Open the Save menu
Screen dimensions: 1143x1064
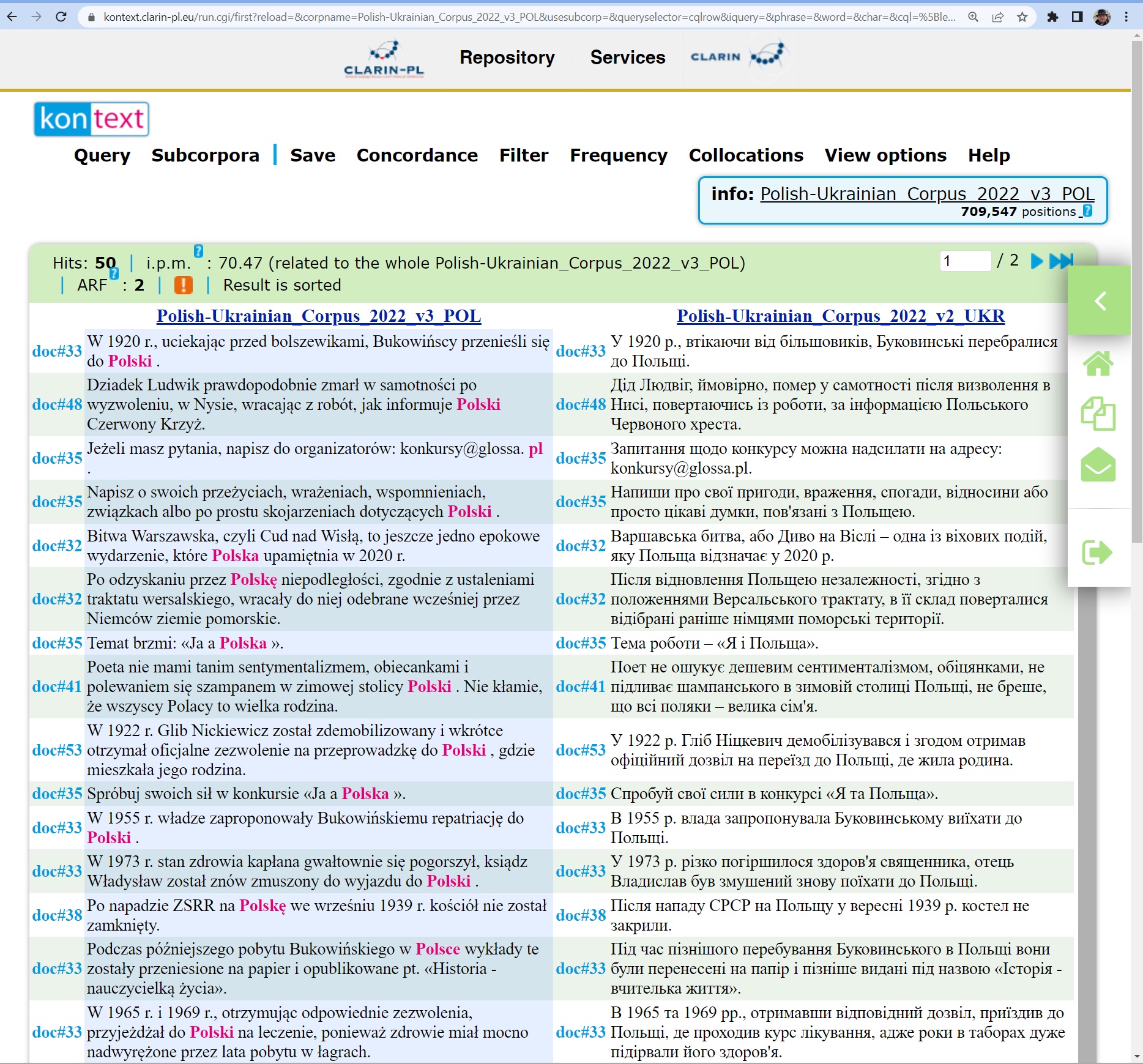pyautogui.click(x=313, y=155)
